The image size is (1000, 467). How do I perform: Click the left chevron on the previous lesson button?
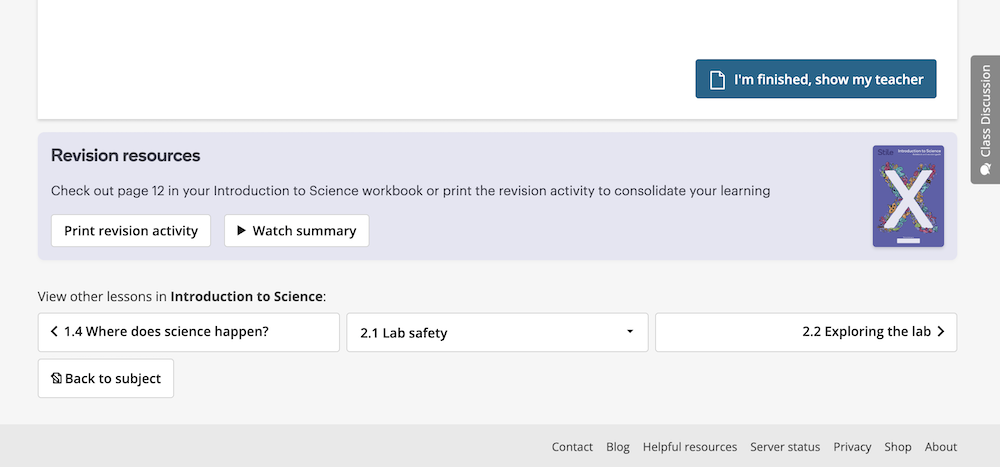coord(54,332)
